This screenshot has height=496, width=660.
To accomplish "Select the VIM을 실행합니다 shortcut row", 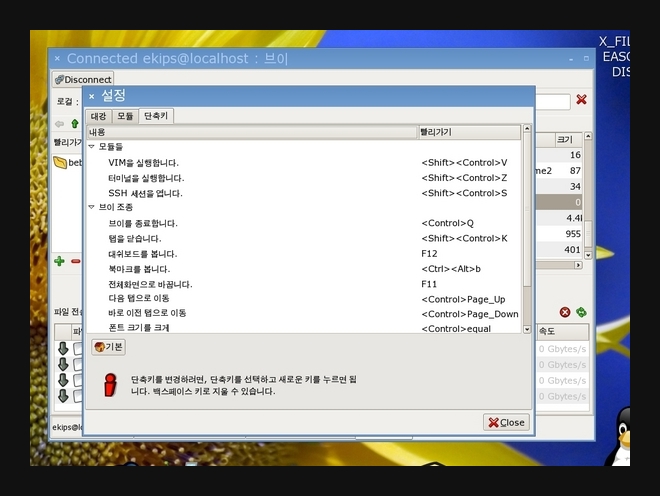I will 143,162.
